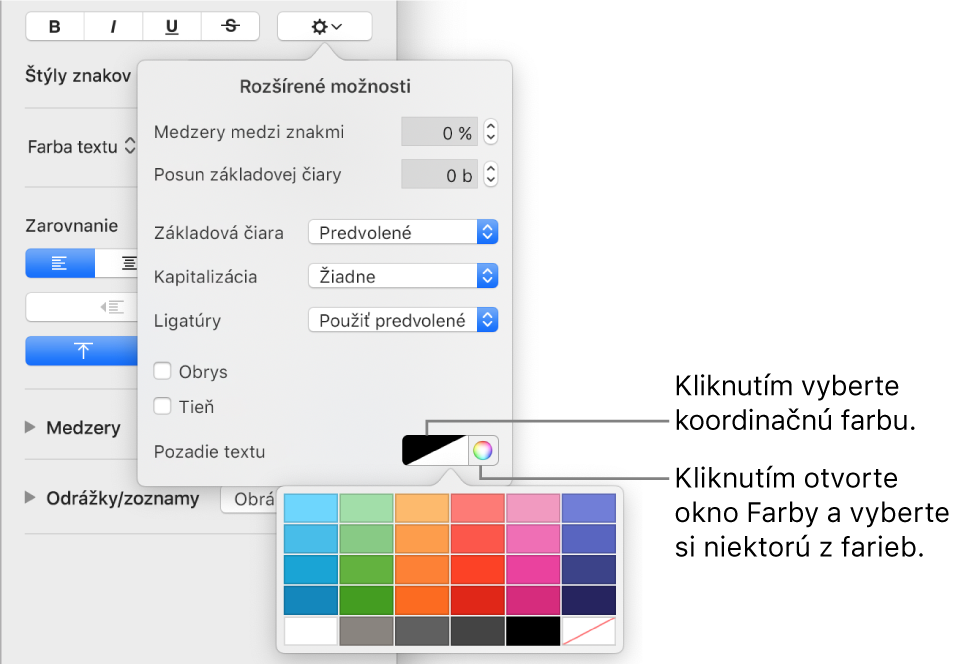The image size is (955, 665).
Task: Pick the fourth-row dark red swatch
Action: click(478, 600)
